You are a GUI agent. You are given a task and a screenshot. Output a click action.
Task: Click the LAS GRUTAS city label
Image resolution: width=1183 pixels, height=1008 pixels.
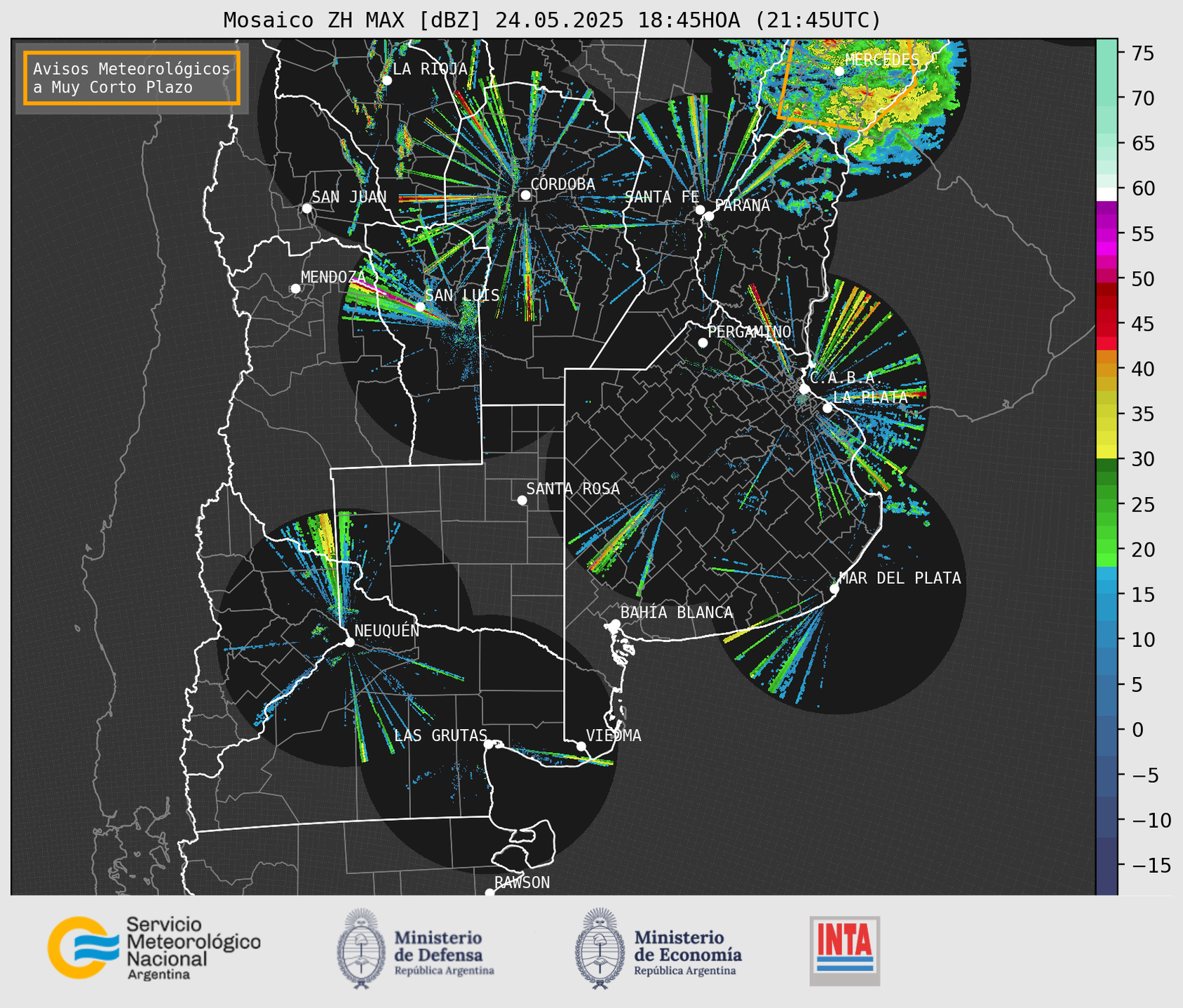pyautogui.click(x=440, y=735)
